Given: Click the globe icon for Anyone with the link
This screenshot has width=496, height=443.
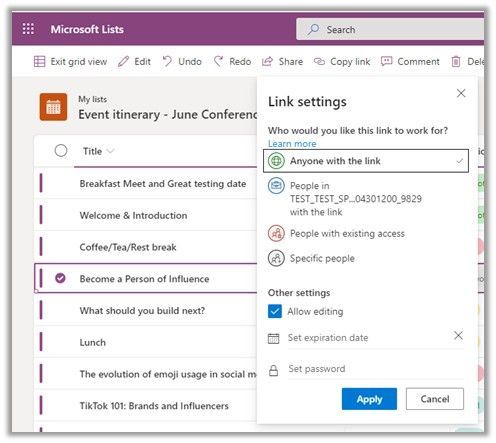Looking at the screenshot, I should click(x=276, y=161).
